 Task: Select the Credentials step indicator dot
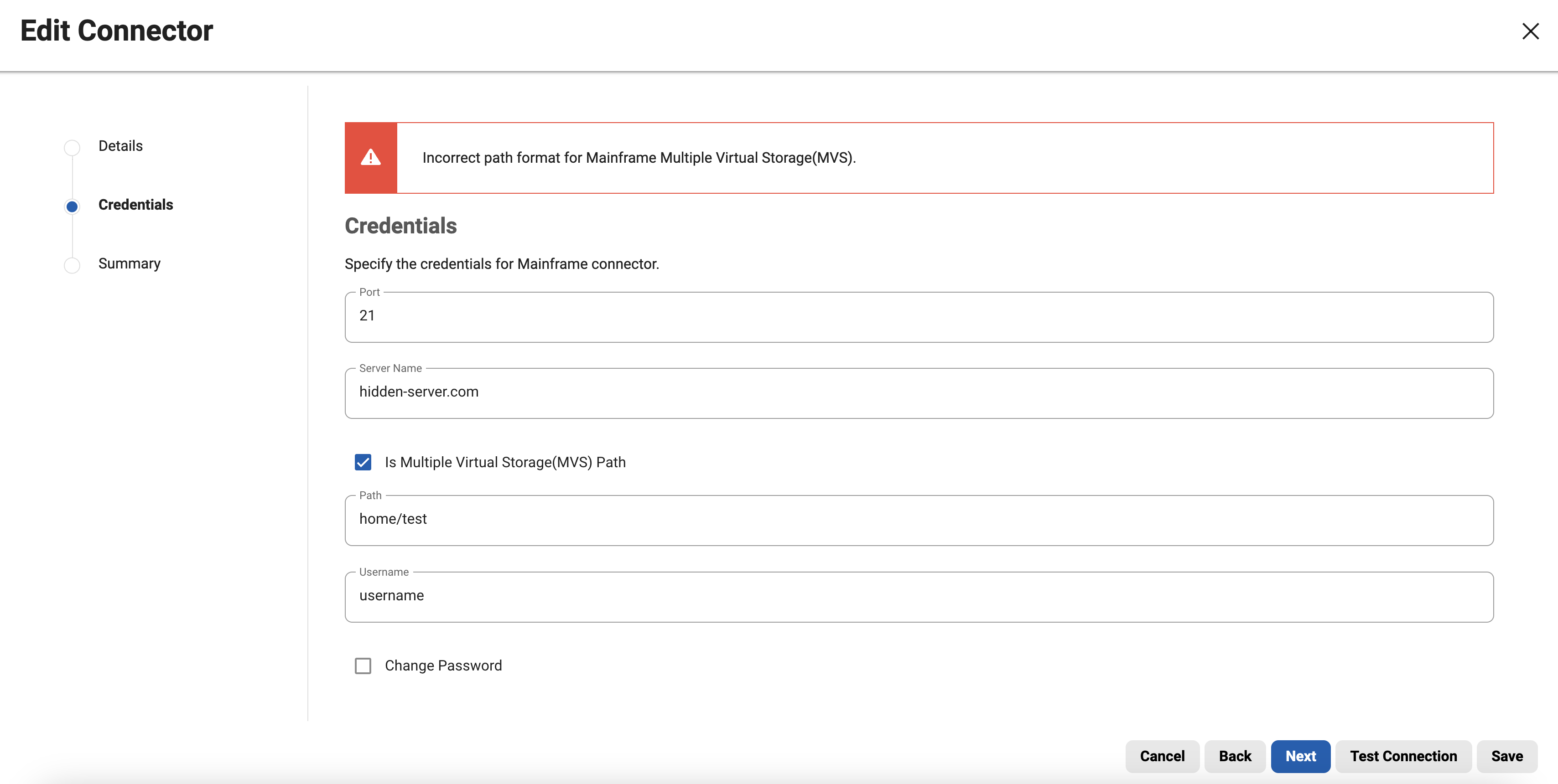[72, 206]
